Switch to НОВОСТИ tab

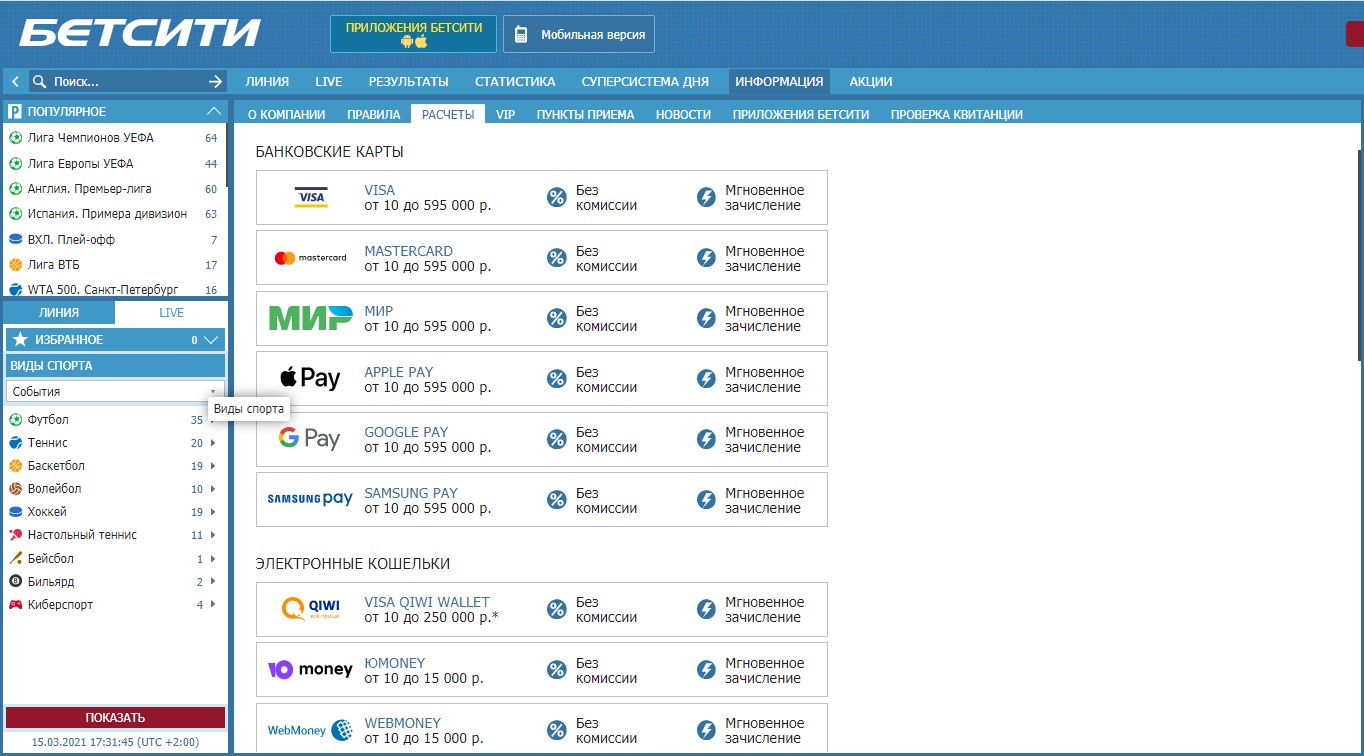click(683, 115)
